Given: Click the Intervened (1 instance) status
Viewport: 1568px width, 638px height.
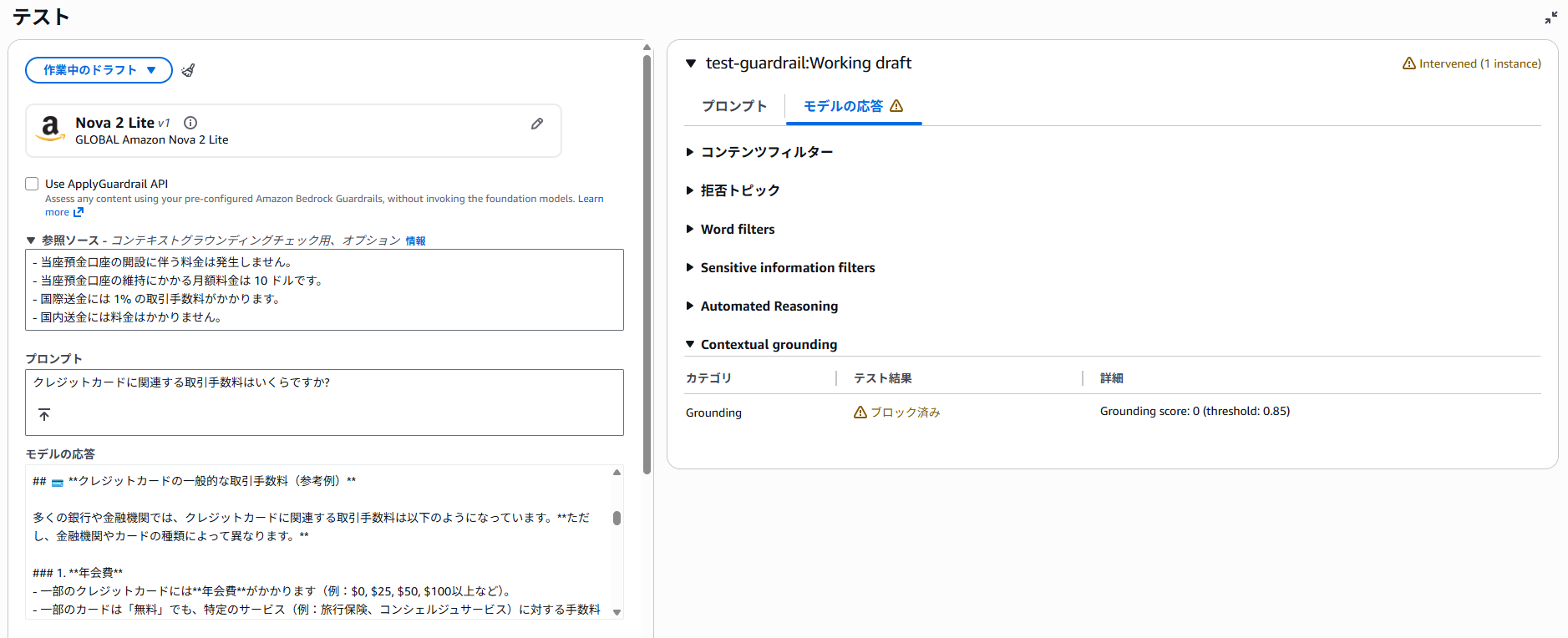Looking at the screenshot, I should (1471, 63).
